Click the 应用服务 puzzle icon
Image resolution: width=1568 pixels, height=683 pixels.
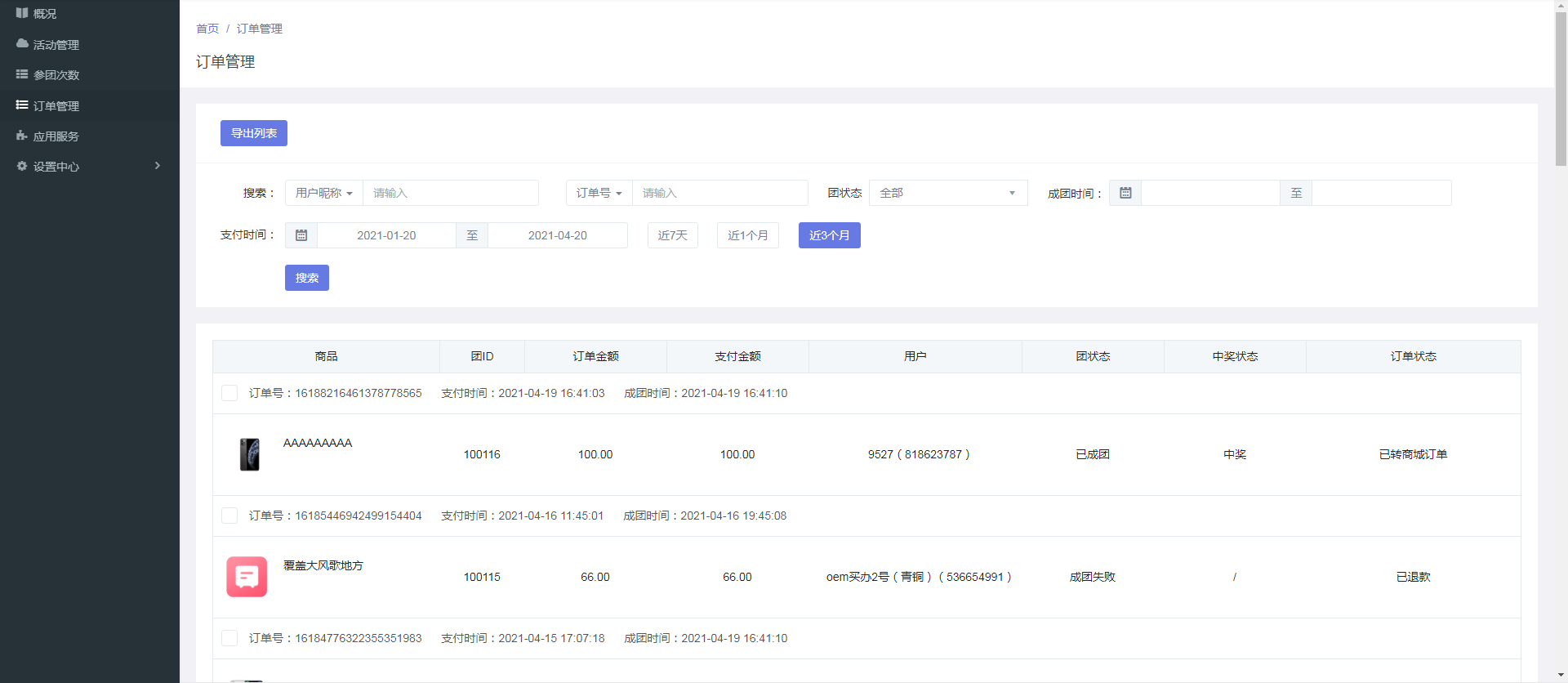pyautogui.click(x=22, y=136)
